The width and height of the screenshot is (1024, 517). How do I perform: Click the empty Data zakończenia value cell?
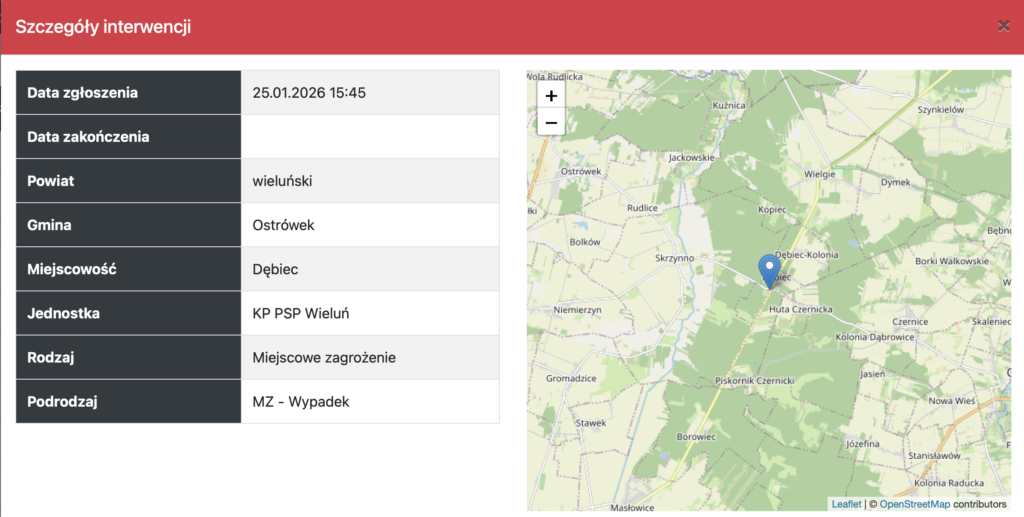click(x=370, y=137)
